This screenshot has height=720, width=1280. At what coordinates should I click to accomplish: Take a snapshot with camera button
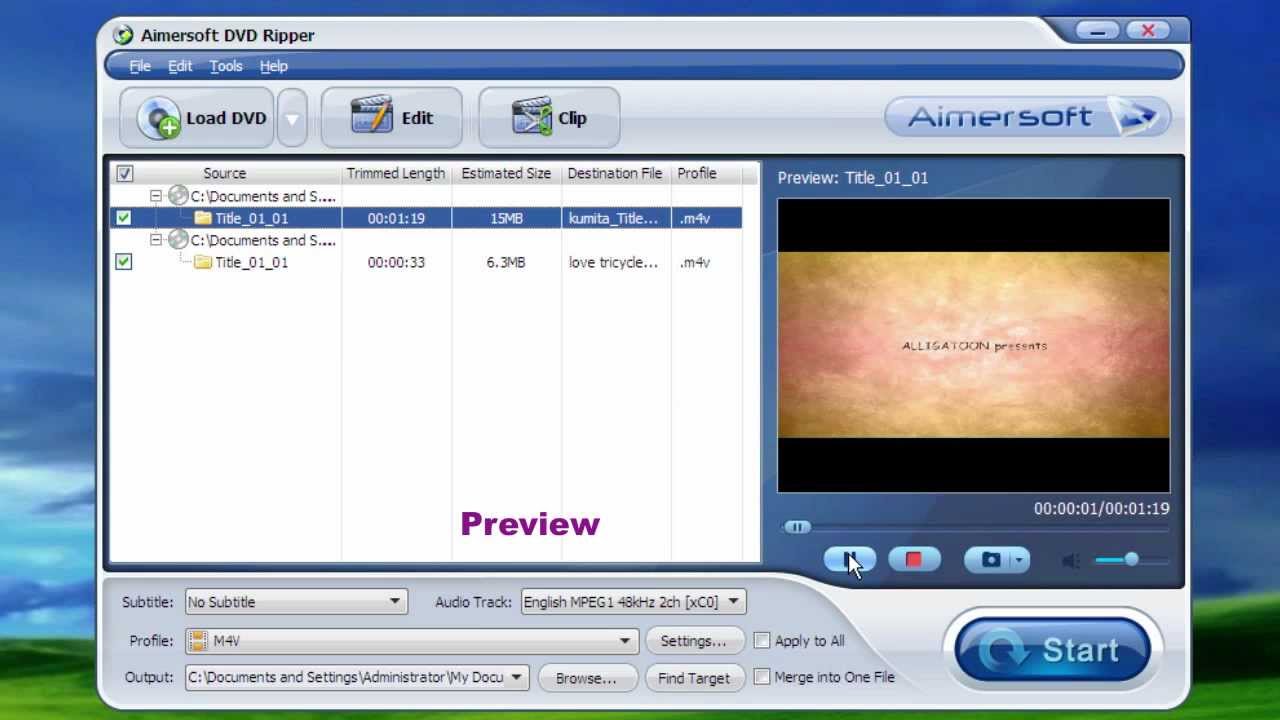[x=988, y=560]
